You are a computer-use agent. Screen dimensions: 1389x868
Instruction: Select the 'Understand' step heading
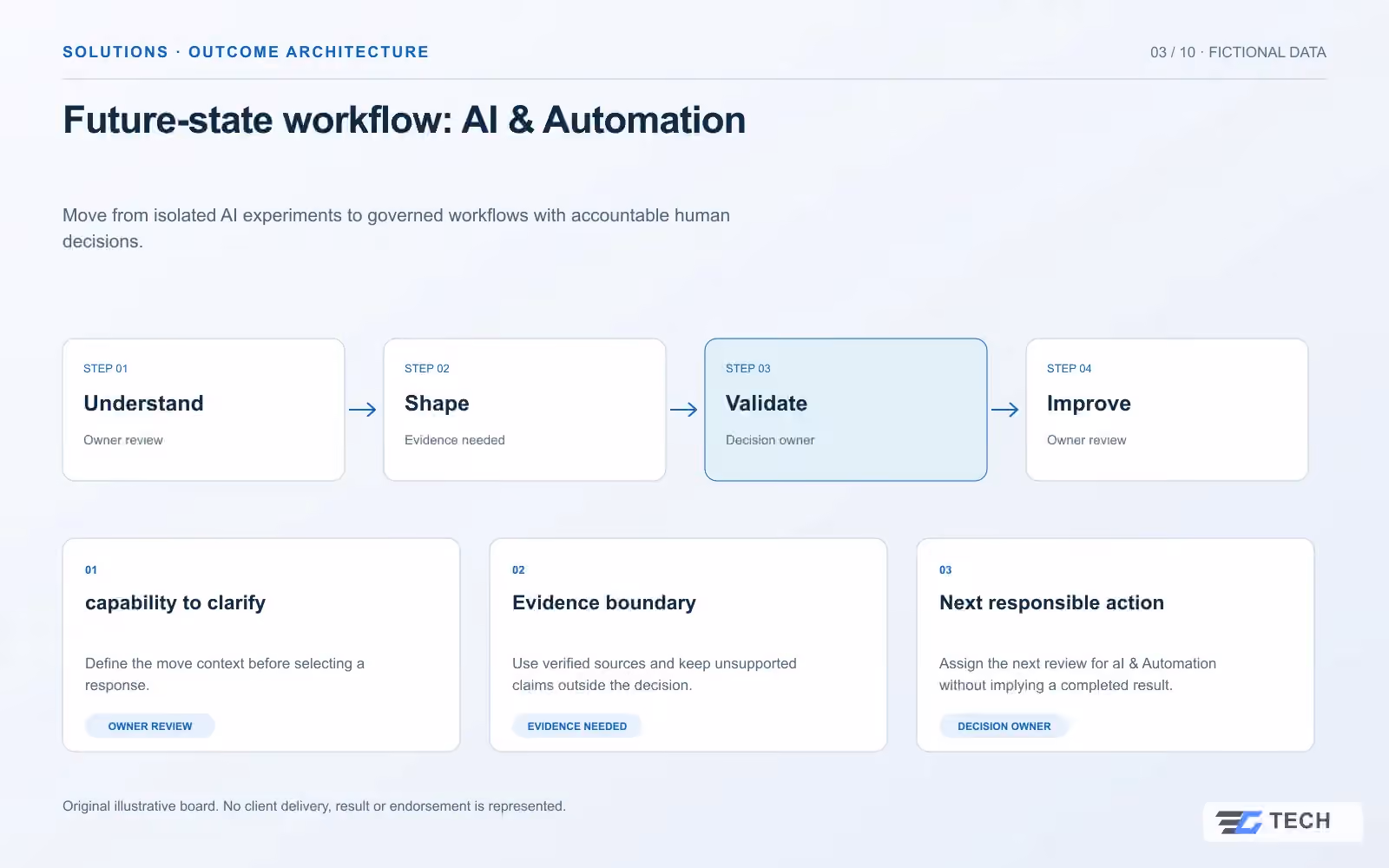[143, 404]
